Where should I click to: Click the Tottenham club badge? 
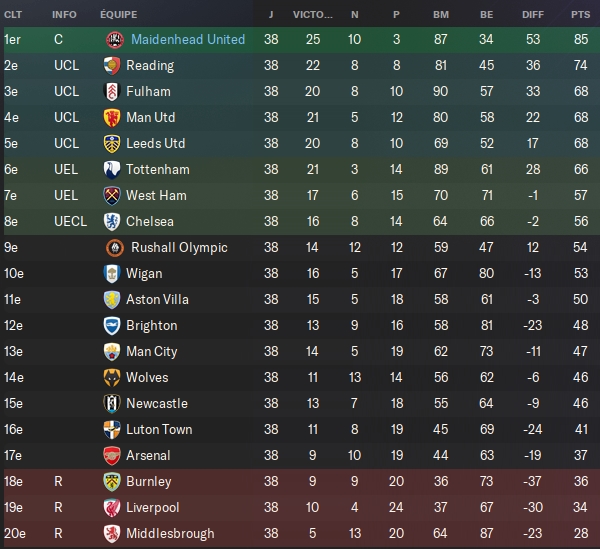(113, 169)
